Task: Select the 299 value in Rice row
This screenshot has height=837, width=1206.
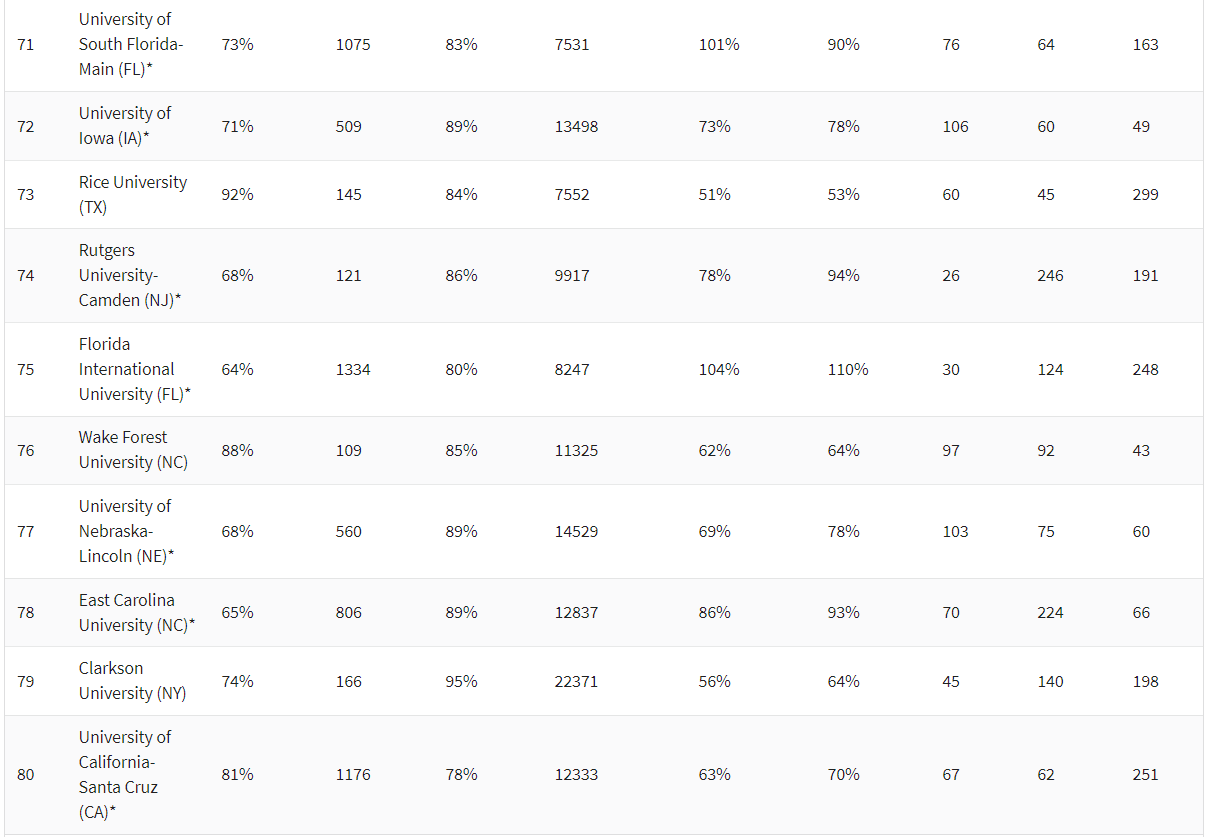Action: pos(1145,195)
